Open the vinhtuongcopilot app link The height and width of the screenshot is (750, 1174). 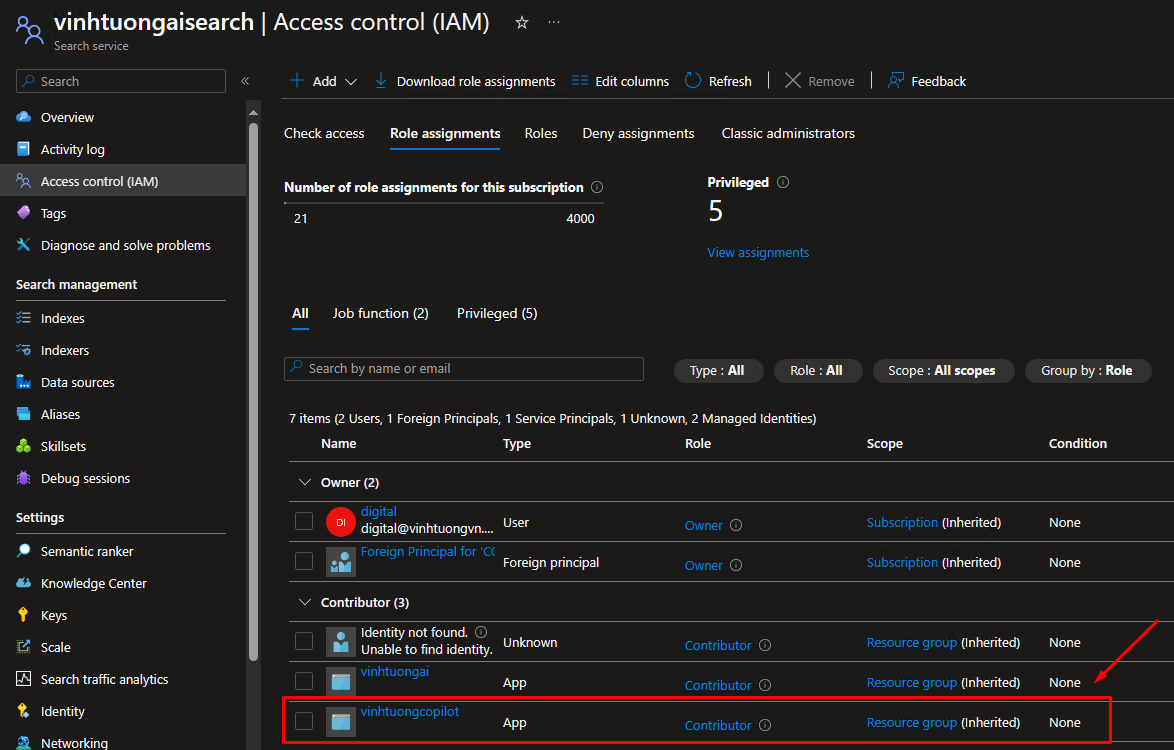[x=409, y=710]
